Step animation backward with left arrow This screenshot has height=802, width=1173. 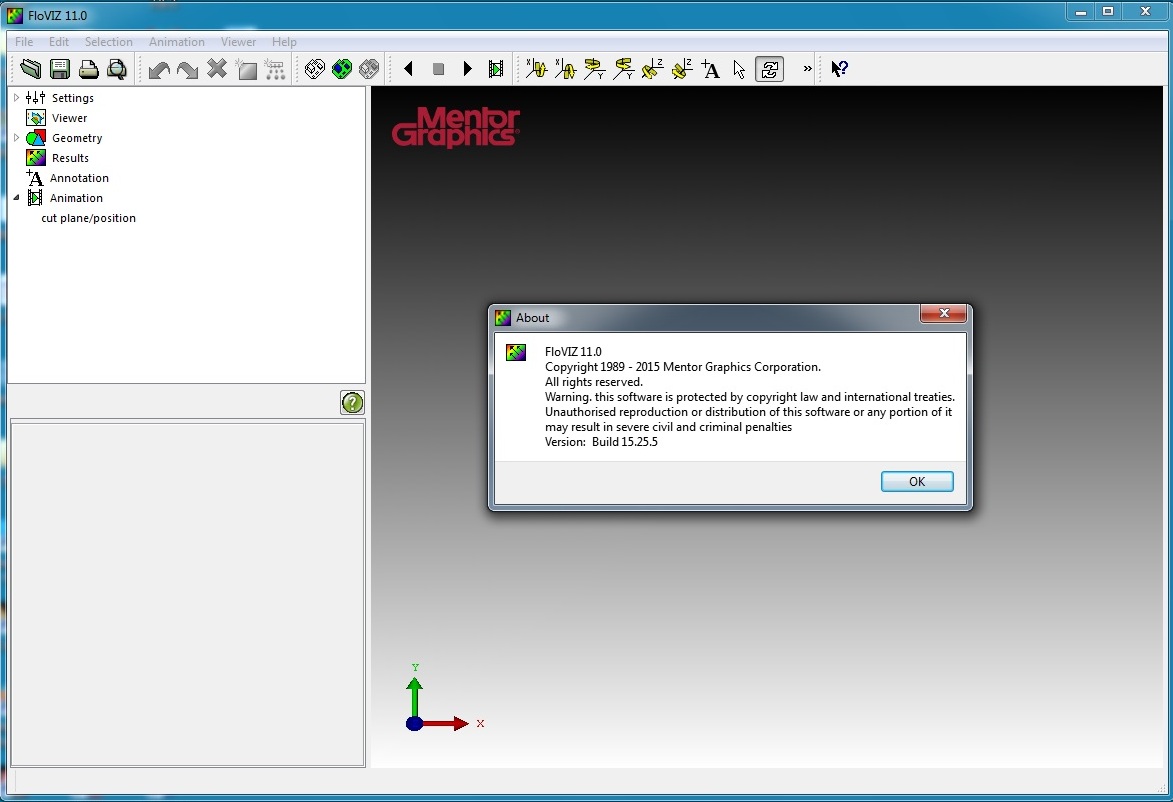tap(408, 69)
